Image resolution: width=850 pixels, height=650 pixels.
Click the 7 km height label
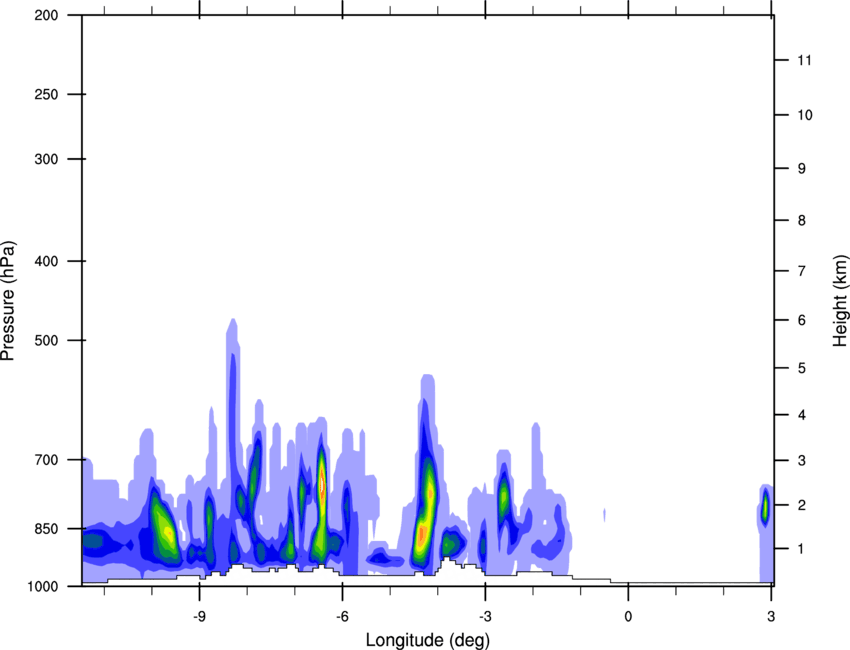[802, 271]
